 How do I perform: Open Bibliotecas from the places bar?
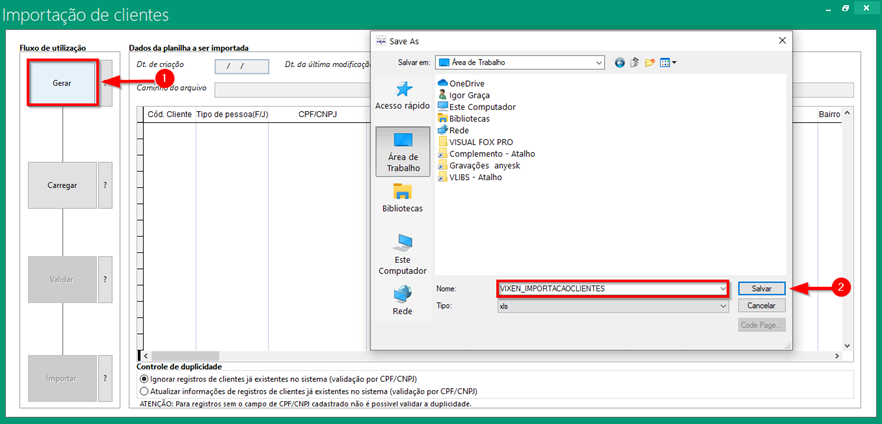402,198
